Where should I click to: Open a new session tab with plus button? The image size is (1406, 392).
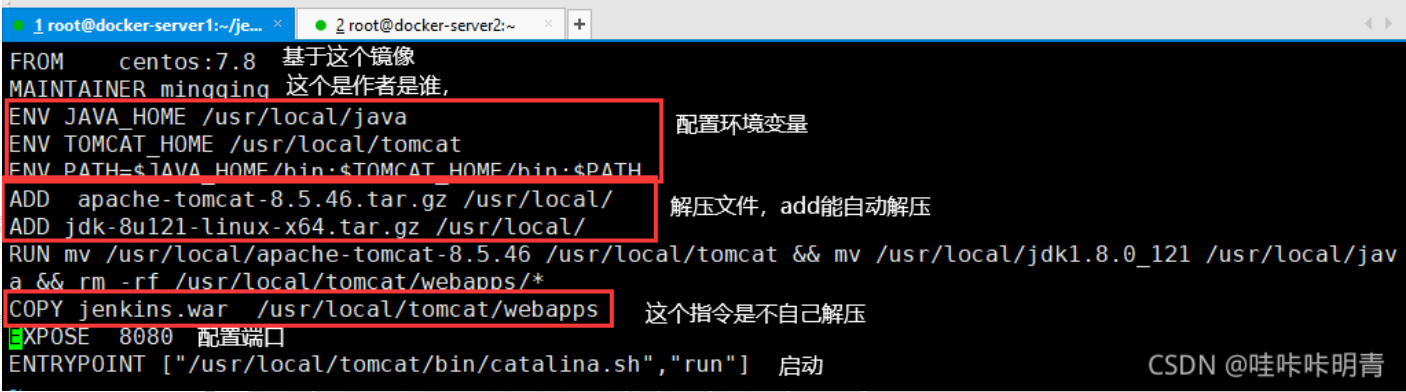[579, 23]
